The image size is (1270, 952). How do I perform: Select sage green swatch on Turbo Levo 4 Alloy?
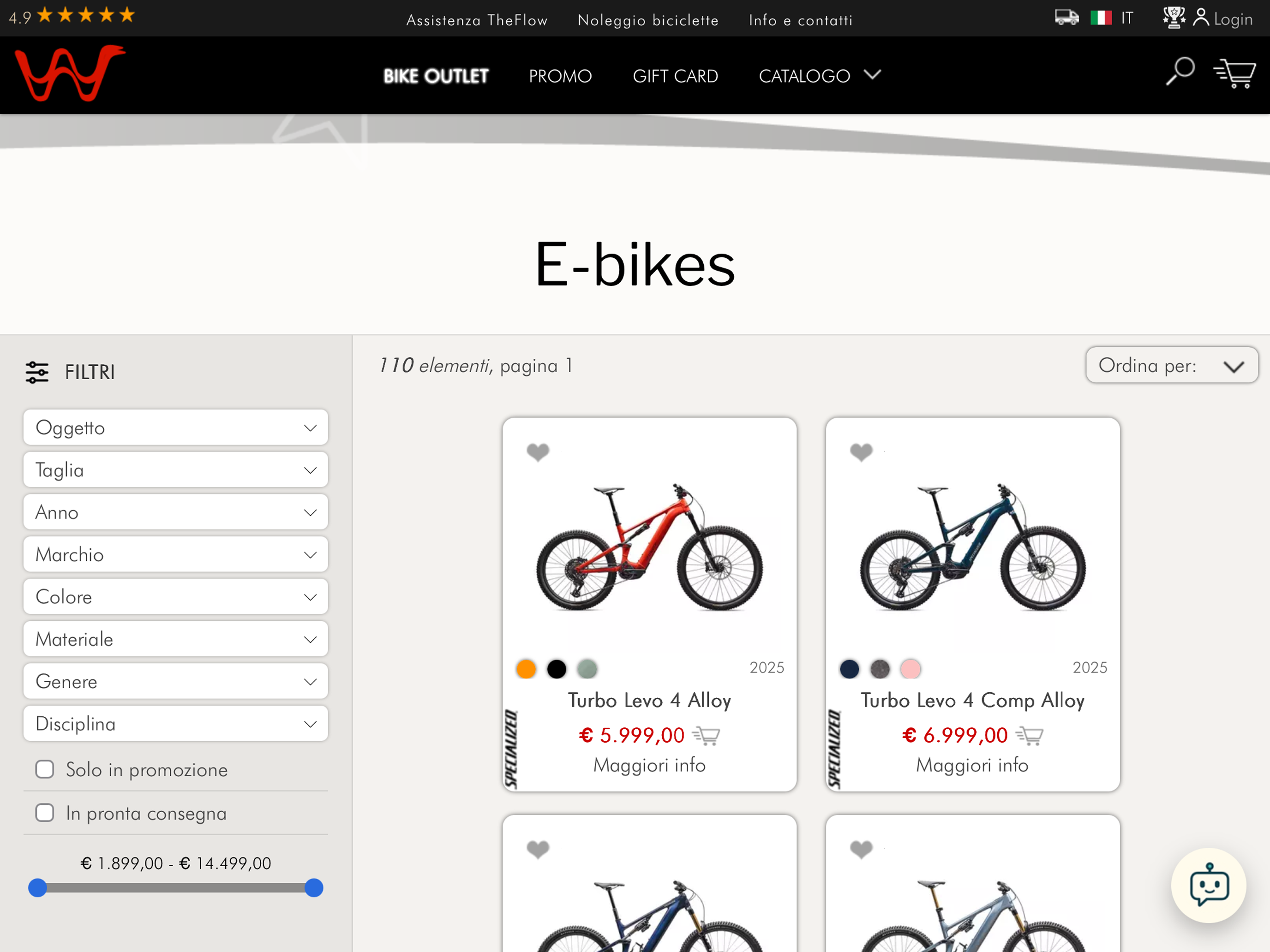587,668
